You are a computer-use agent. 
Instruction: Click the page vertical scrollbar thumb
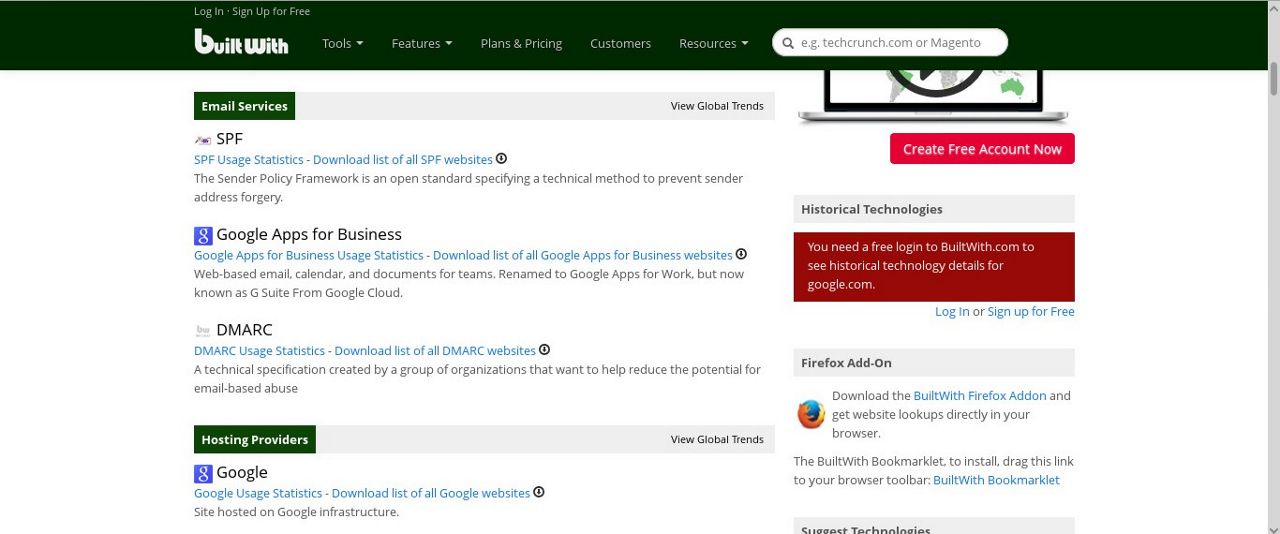(x=1273, y=77)
